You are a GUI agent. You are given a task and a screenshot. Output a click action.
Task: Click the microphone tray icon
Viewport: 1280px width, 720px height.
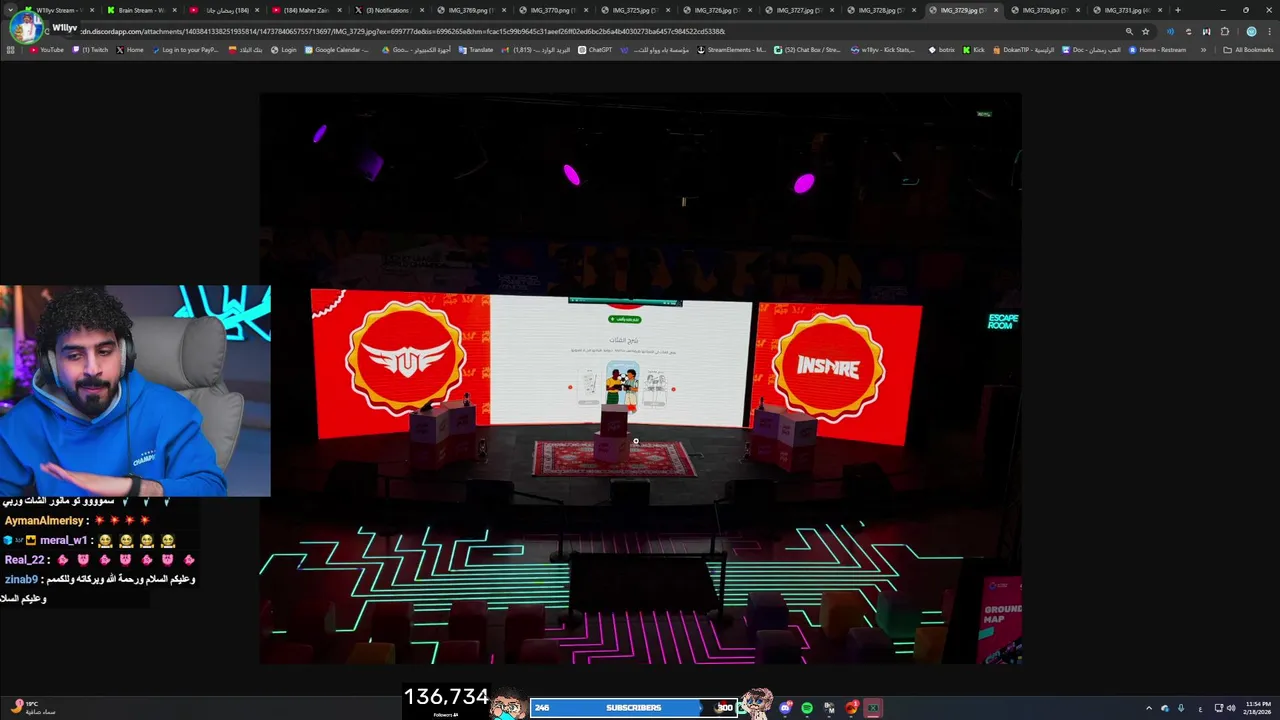pos(1181,708)
